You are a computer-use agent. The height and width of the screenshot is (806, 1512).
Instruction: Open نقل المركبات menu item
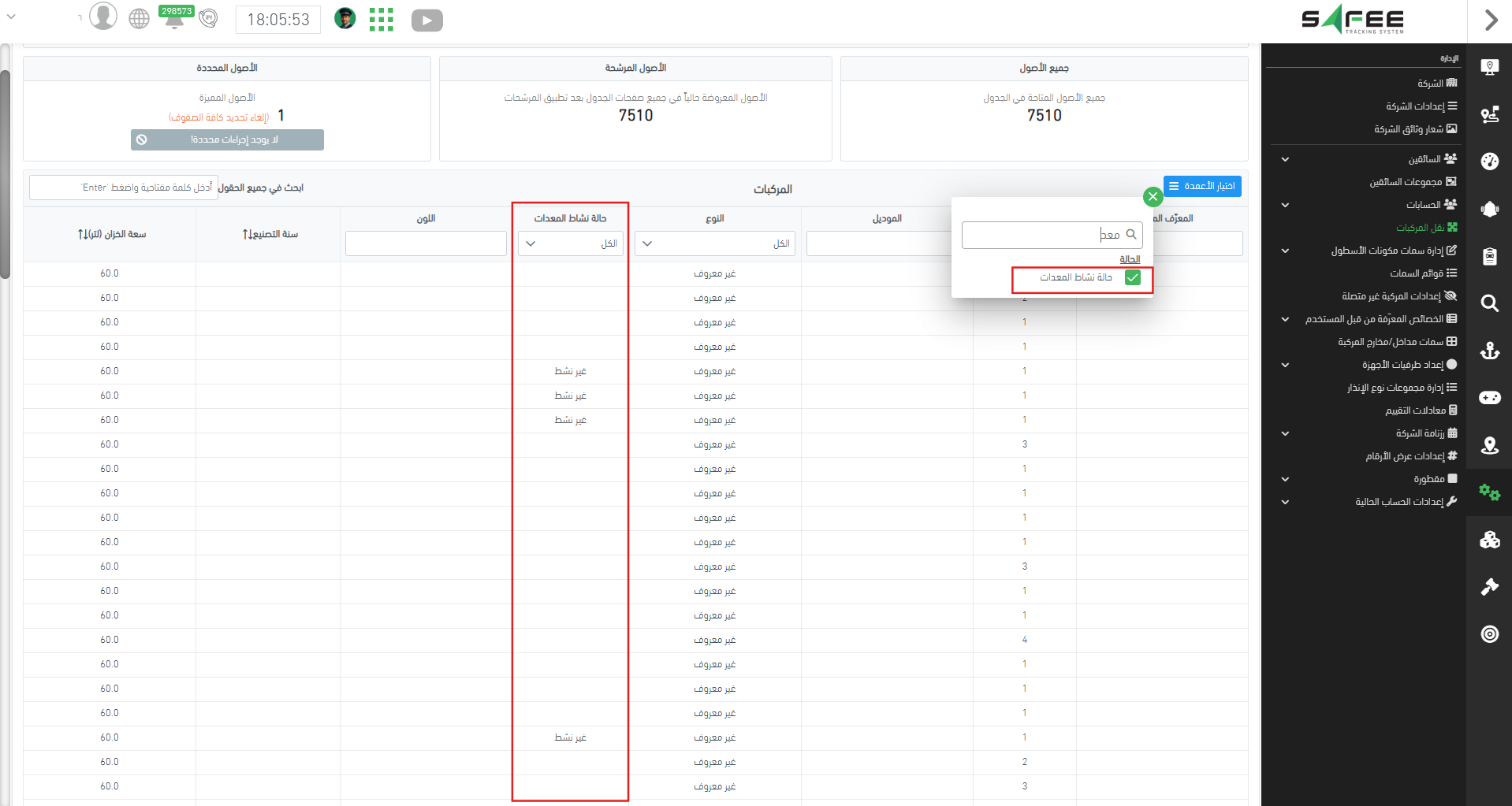pos(1420,228)
